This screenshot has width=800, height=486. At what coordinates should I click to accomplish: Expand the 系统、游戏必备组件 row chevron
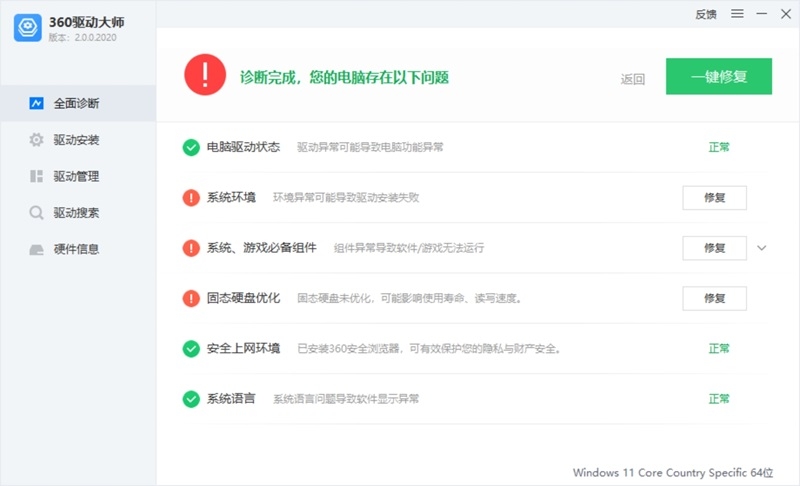(762, 248)
